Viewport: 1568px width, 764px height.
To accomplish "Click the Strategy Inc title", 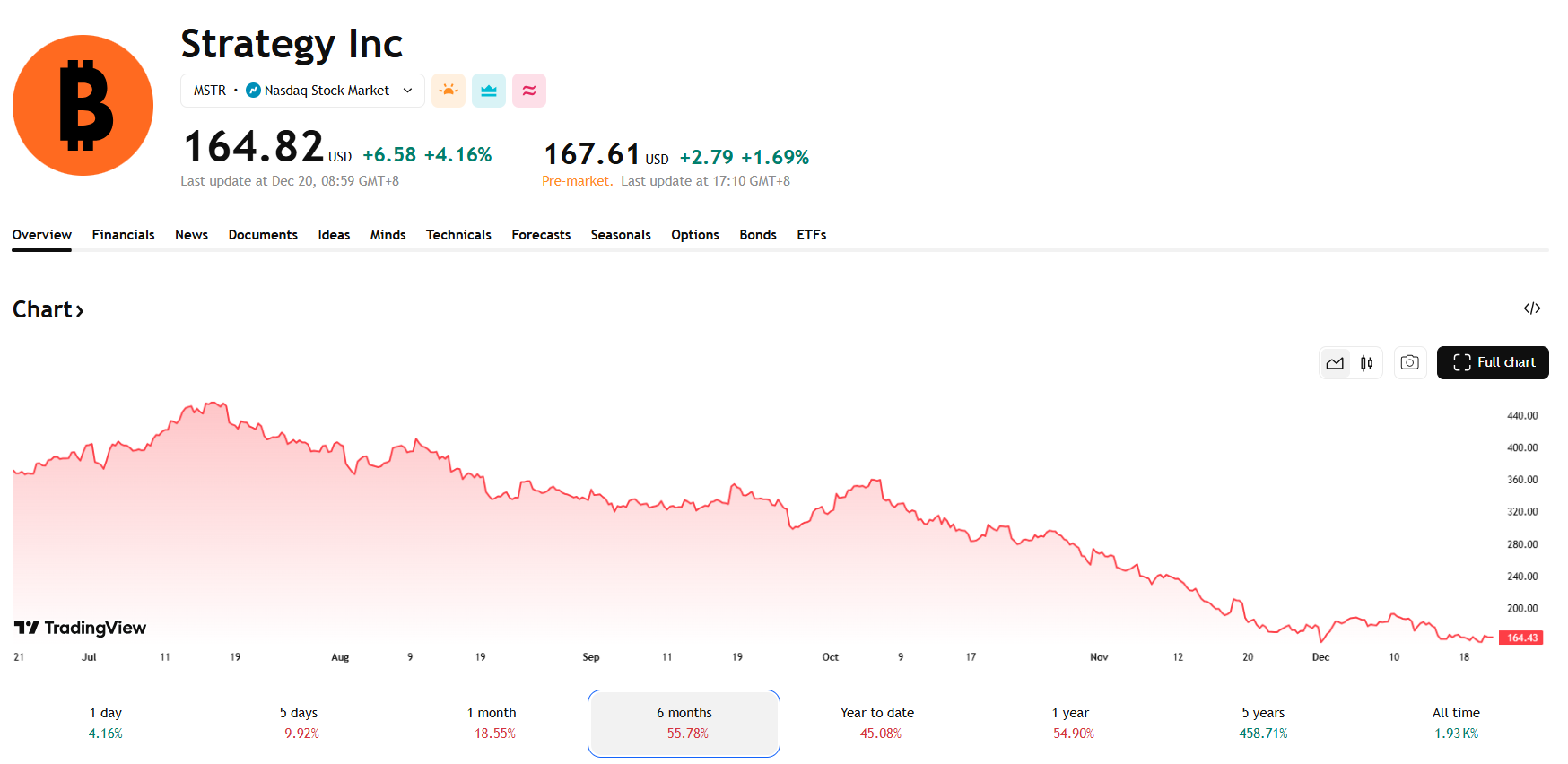I will coord(292,43).
